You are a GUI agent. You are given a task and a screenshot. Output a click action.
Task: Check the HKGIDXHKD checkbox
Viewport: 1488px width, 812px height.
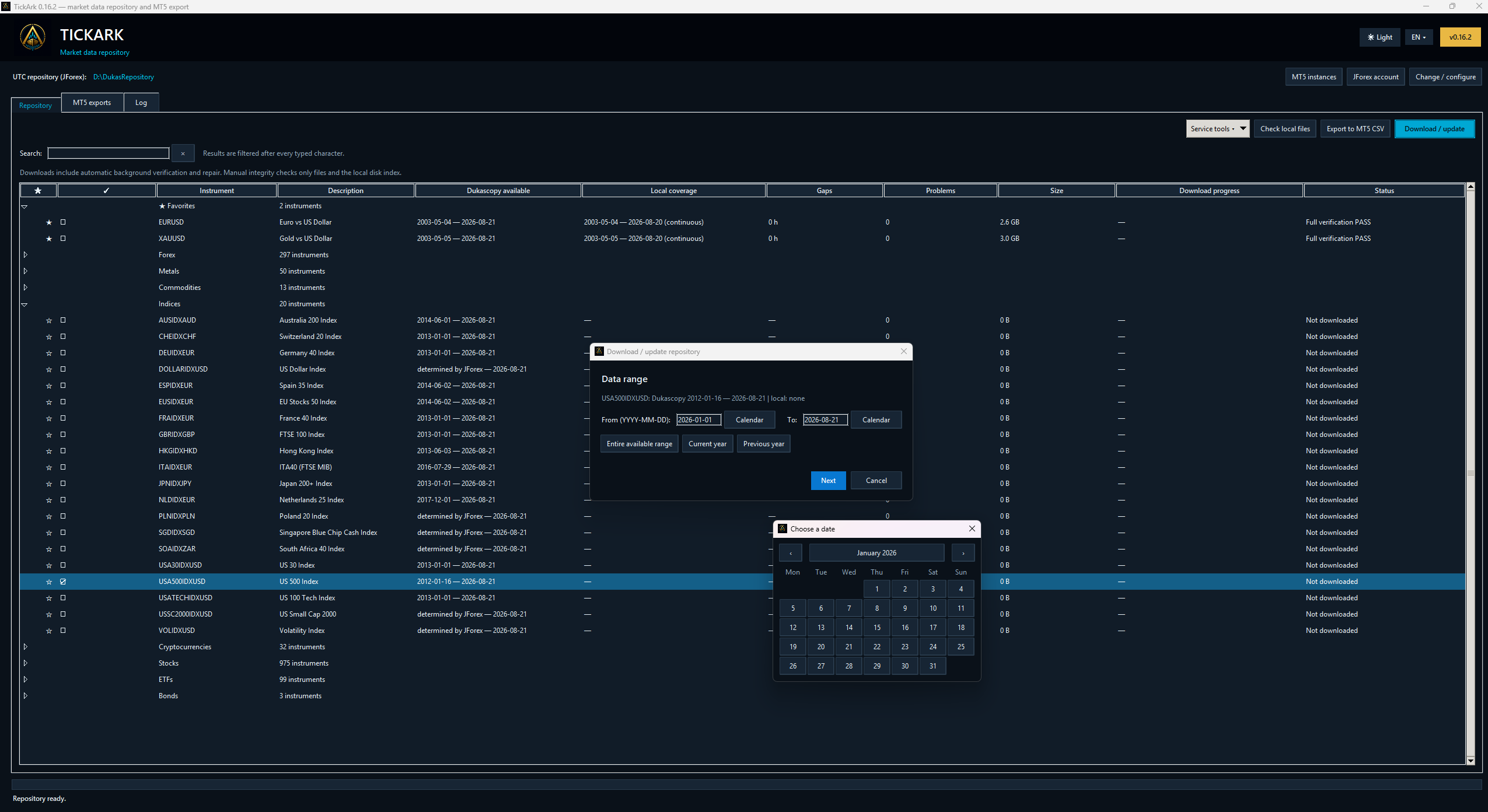[x=63, y=451]
